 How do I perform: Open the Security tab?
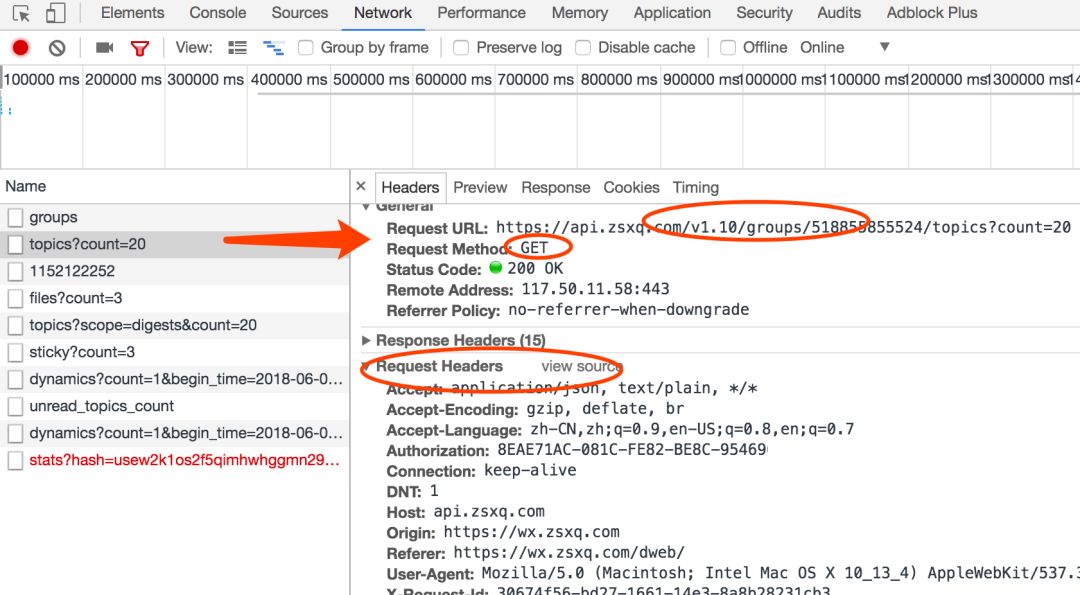click(765, 13)
